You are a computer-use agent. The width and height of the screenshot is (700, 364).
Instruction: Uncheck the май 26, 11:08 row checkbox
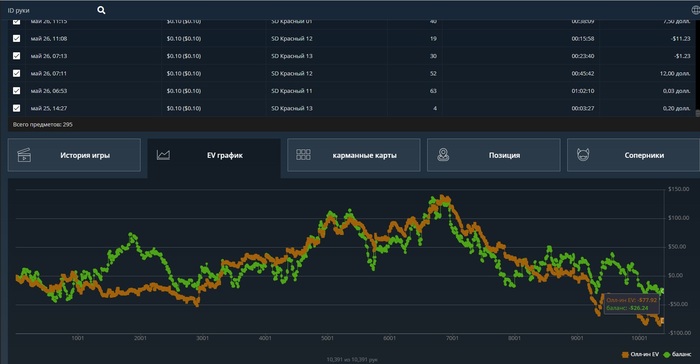(x=17, y=38)
